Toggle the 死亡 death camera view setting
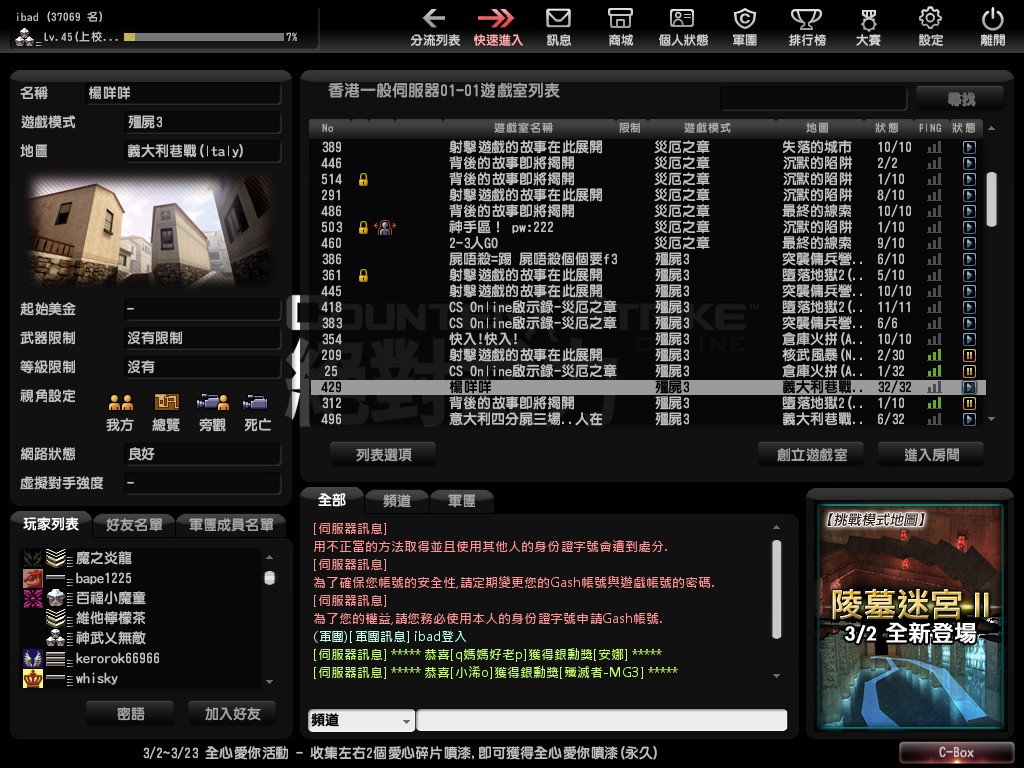1024x768 pixels. [257, 413]
